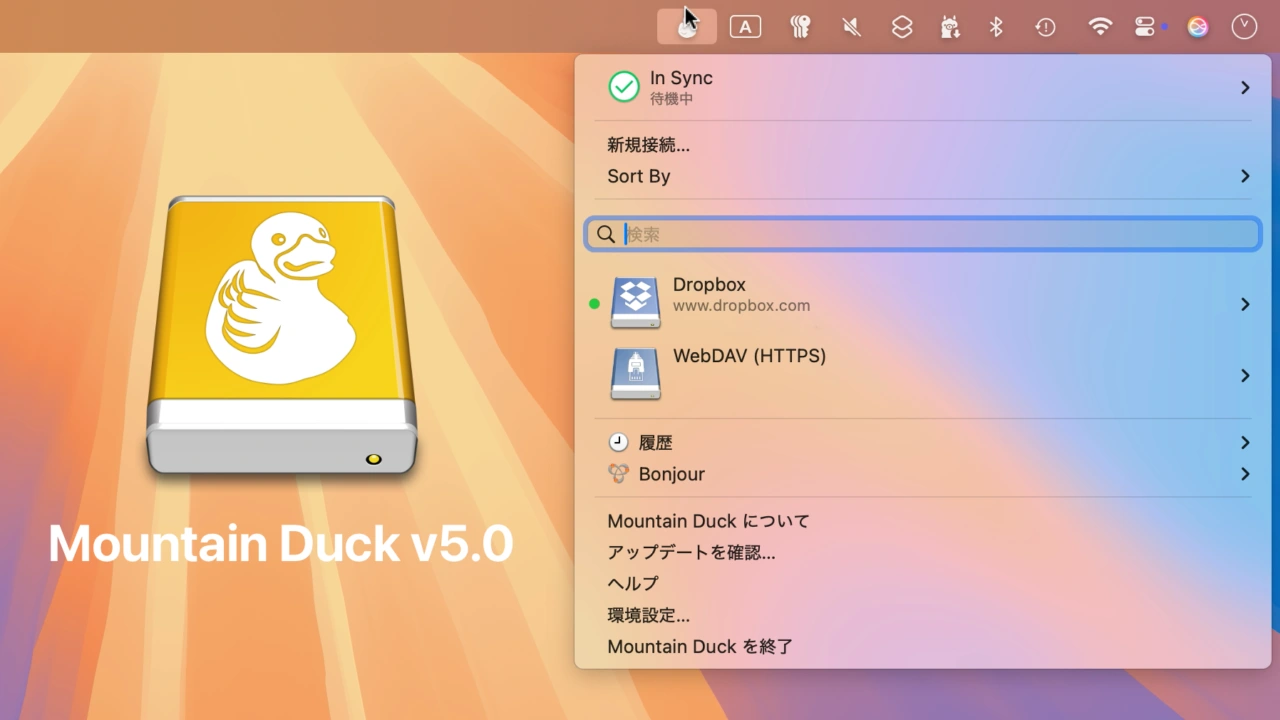Expand the Dropbox connection chevron

(x=1245, y=304)
